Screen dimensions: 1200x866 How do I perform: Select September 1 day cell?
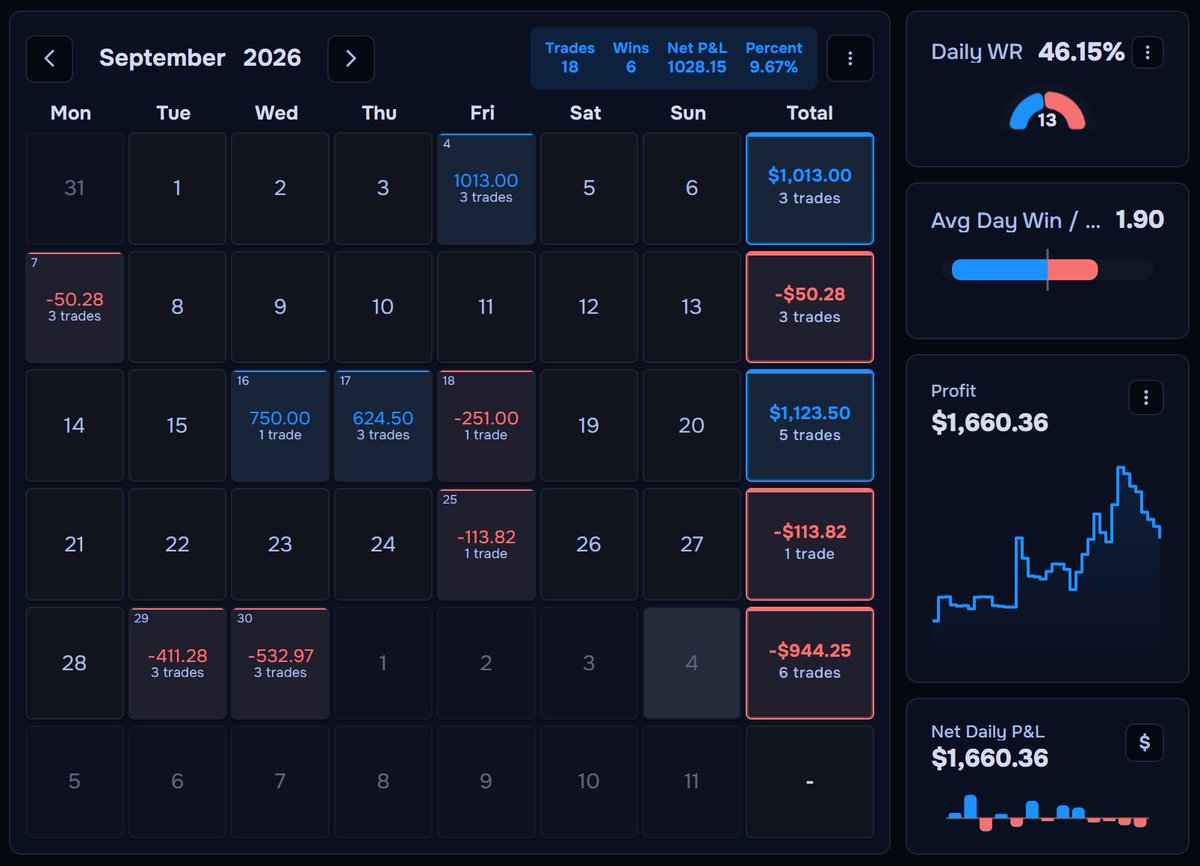point(177,189)
